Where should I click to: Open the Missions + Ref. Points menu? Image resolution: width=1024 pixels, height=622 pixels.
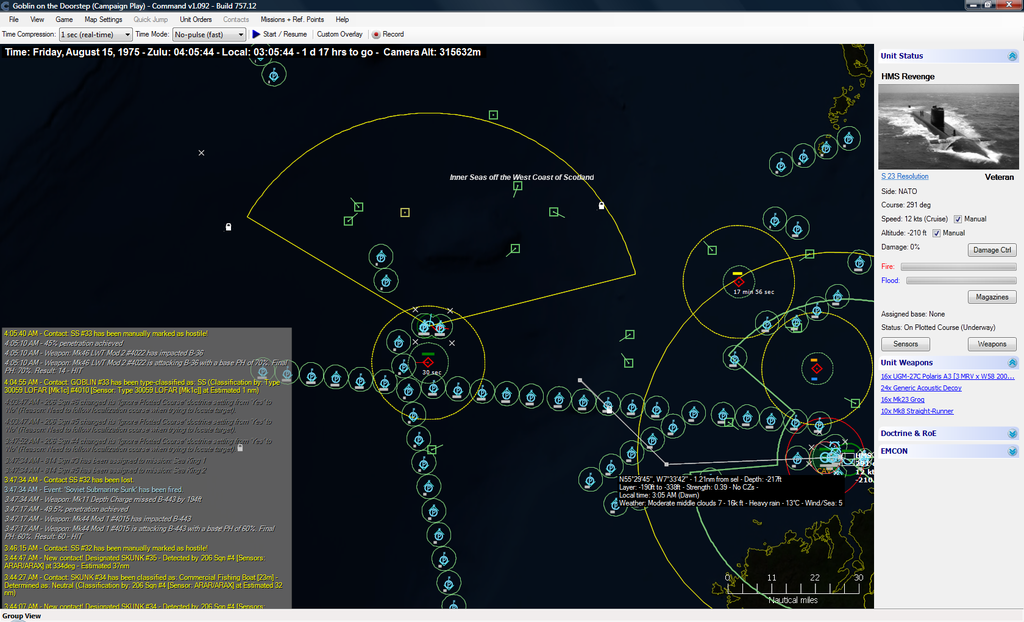tap(292, 19)
